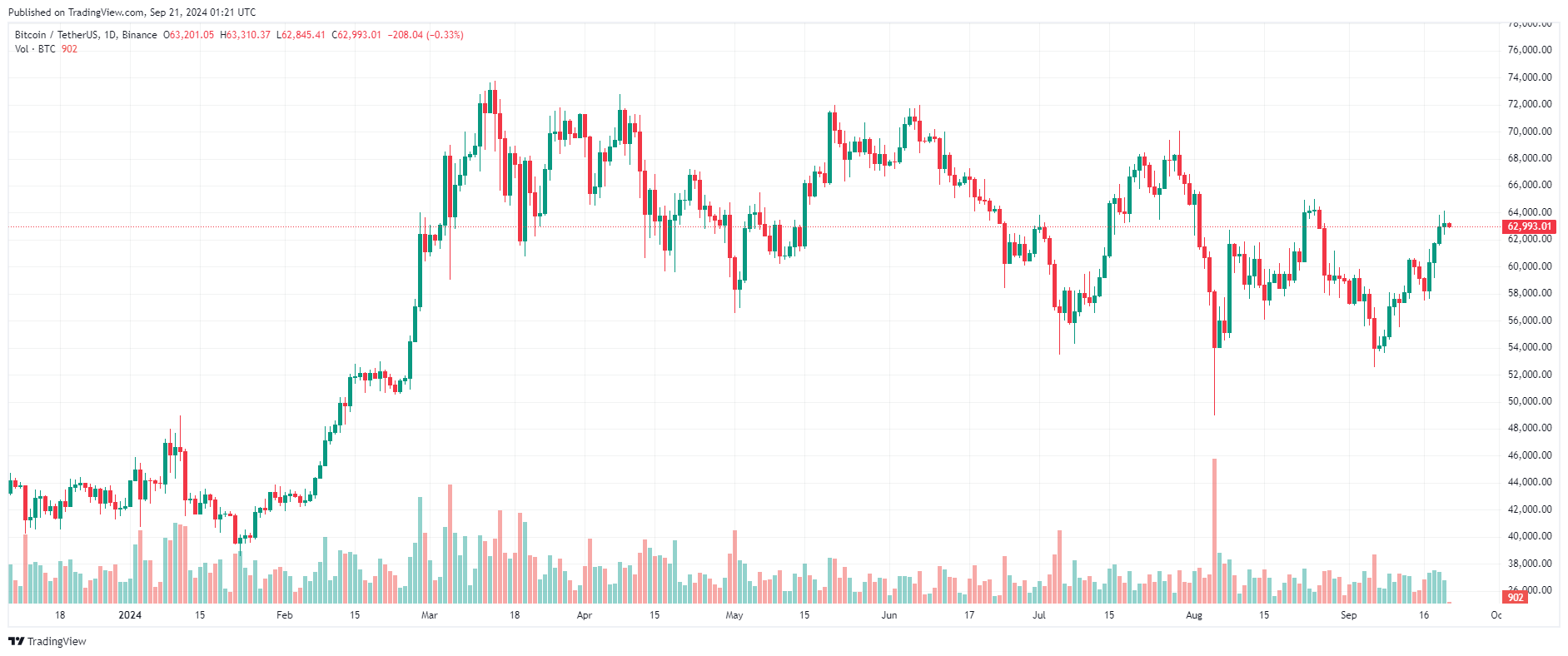Click the 50,000.00 price scale label

click(x=1530, y=401)
